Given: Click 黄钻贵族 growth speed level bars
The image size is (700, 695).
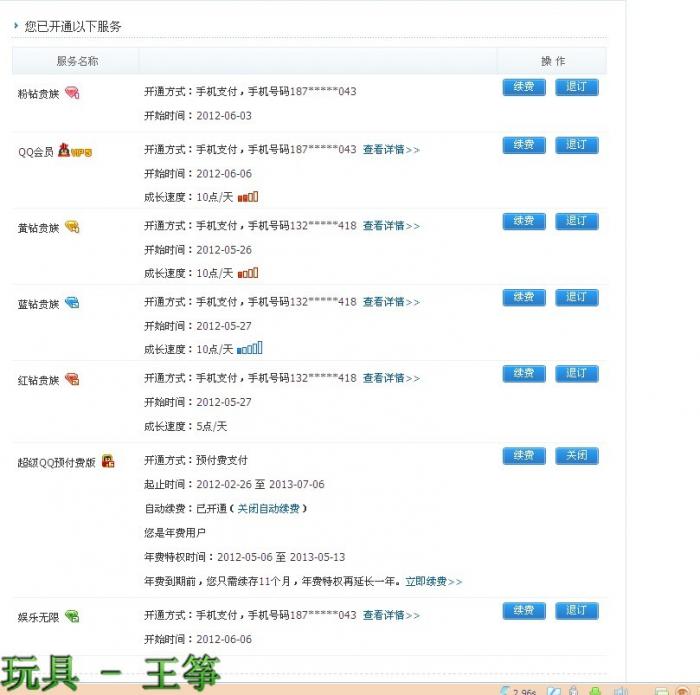Looking at the screenshot, I should (x=248, y=272).
